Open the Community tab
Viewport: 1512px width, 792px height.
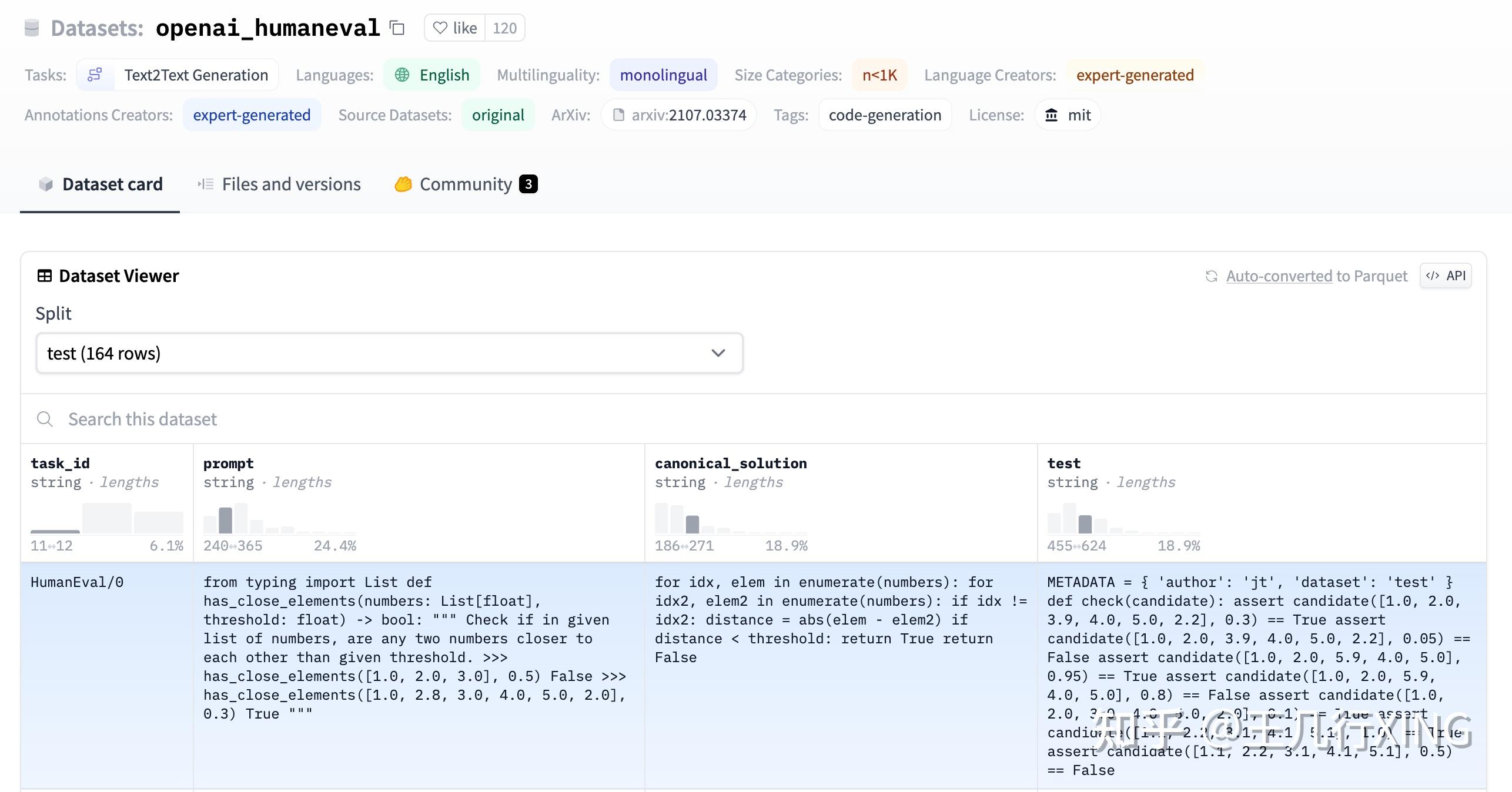coord(466,184)
